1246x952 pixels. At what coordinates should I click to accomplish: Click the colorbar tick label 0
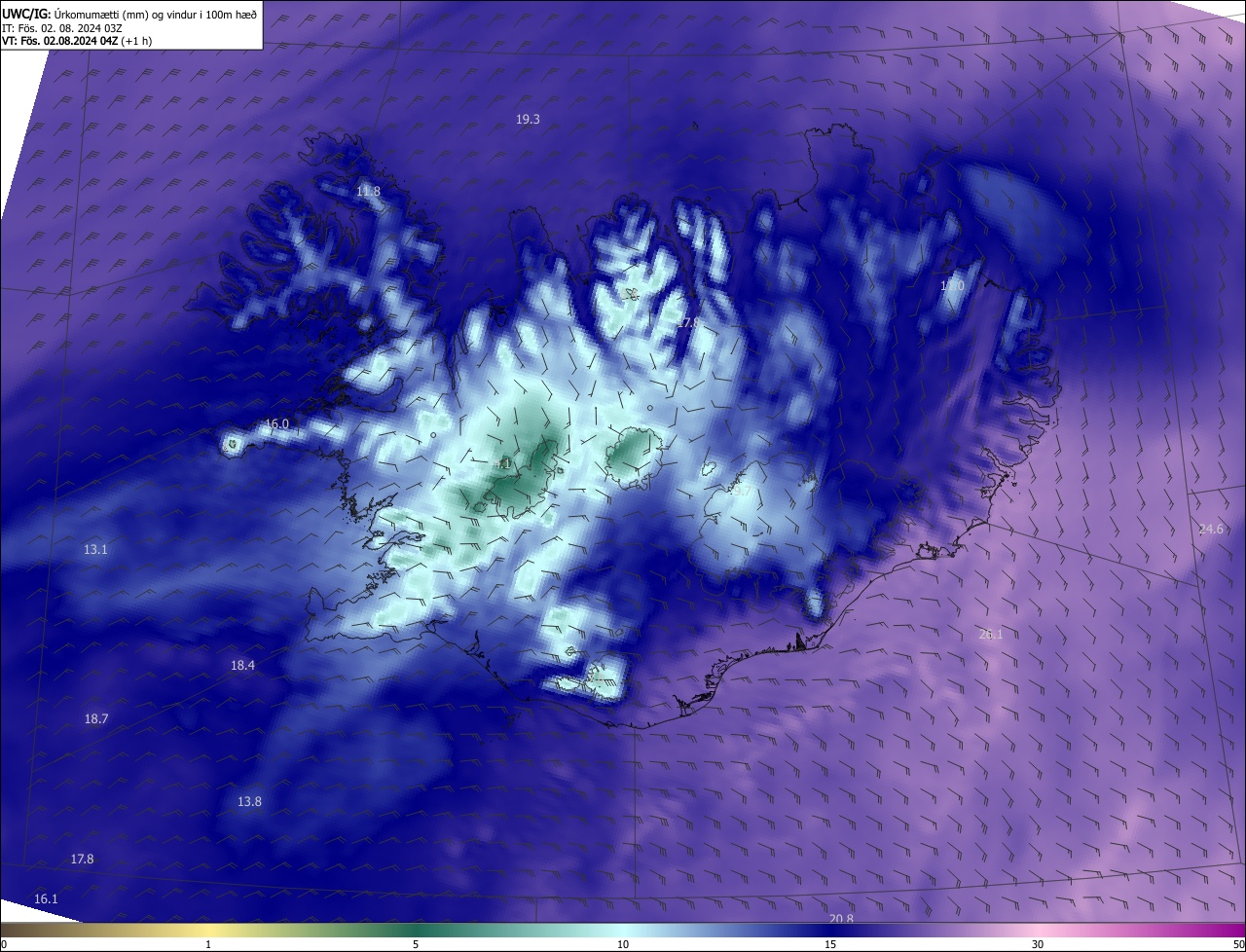point(4,944)
